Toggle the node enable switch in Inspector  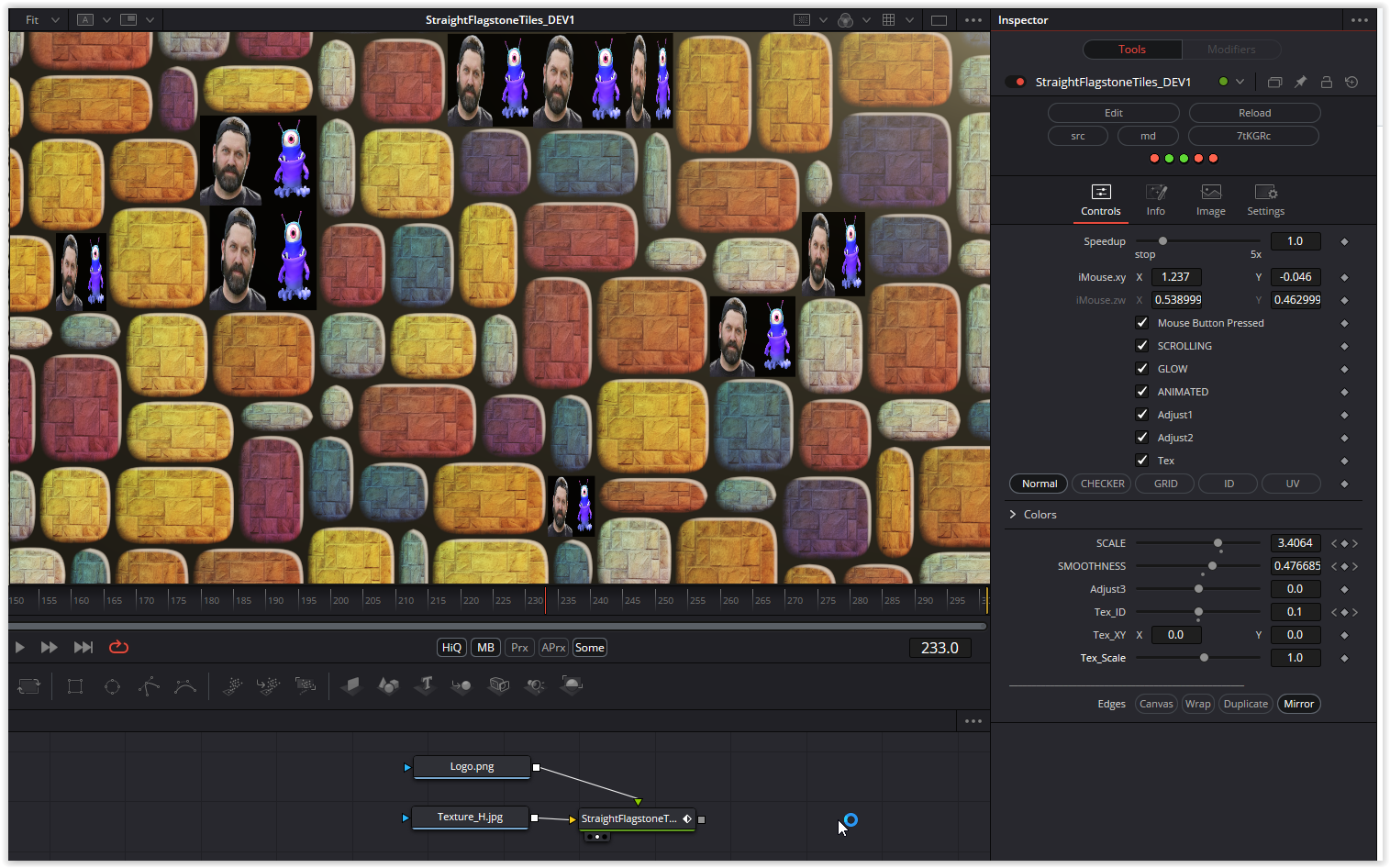point(1016,83)
